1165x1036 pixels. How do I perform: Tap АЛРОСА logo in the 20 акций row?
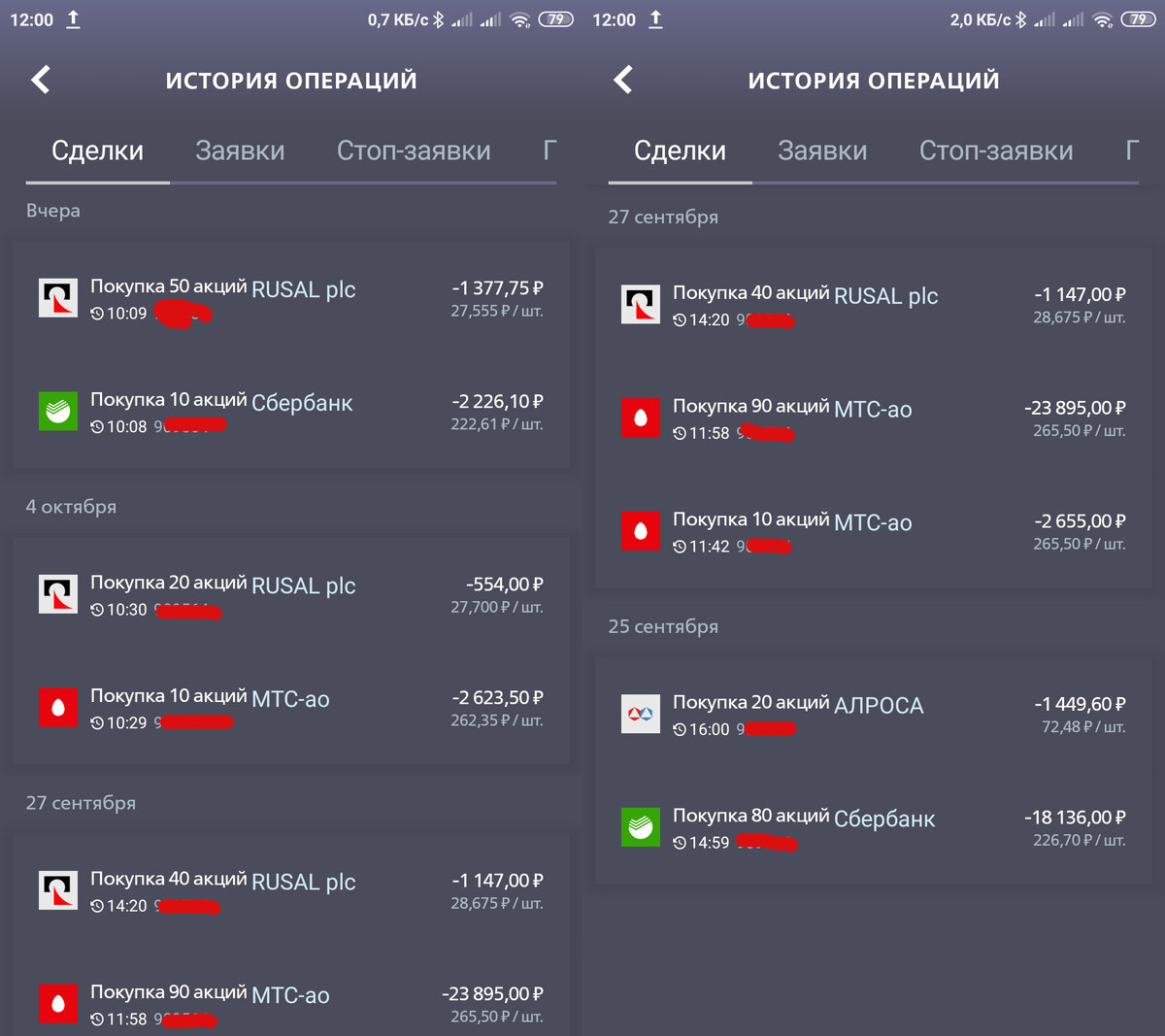[x=641, y=714]
